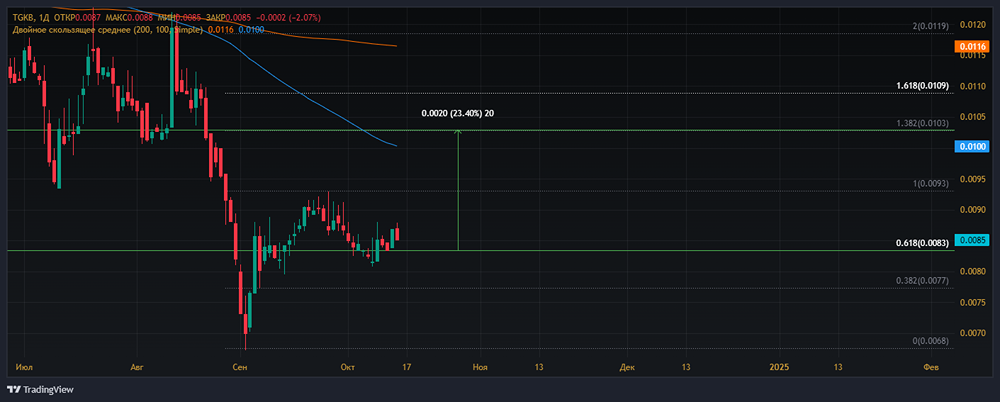Screen dimensions: 1000x402
Task: Click the 0.0075 price scale label
Action: coord(971,302)
